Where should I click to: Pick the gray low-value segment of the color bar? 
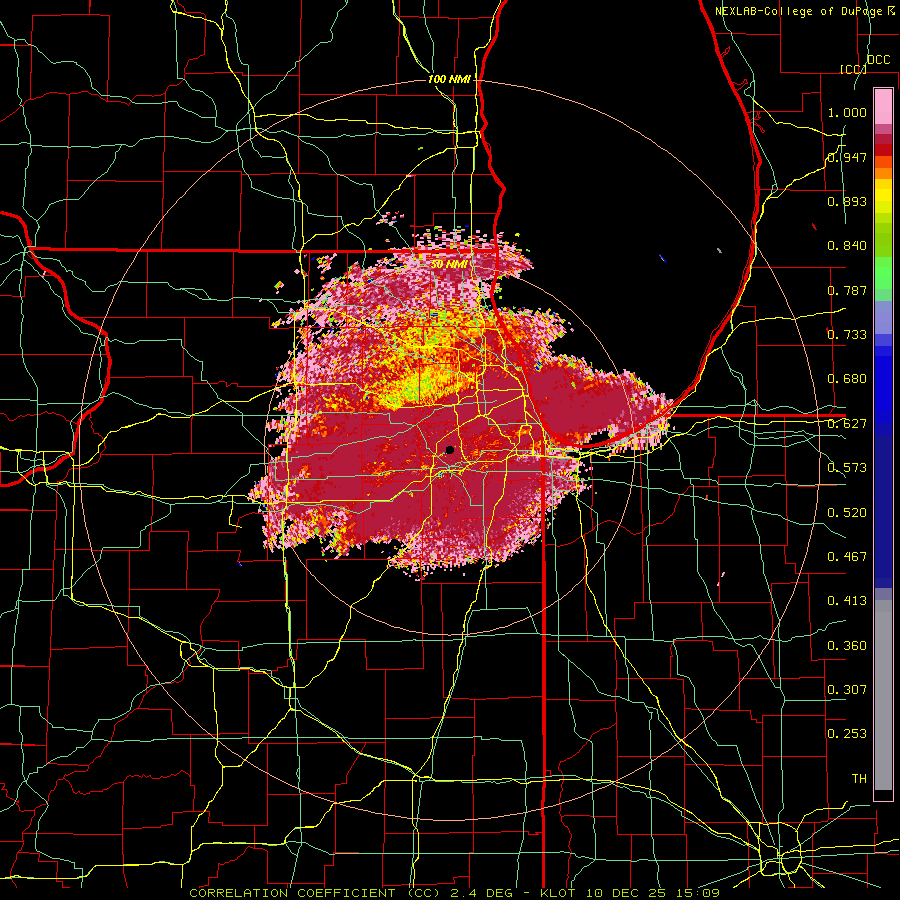[883, 697]
